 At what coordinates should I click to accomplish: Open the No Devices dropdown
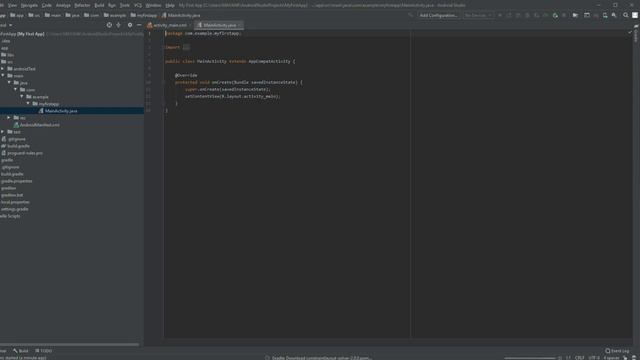coord(478,16)
